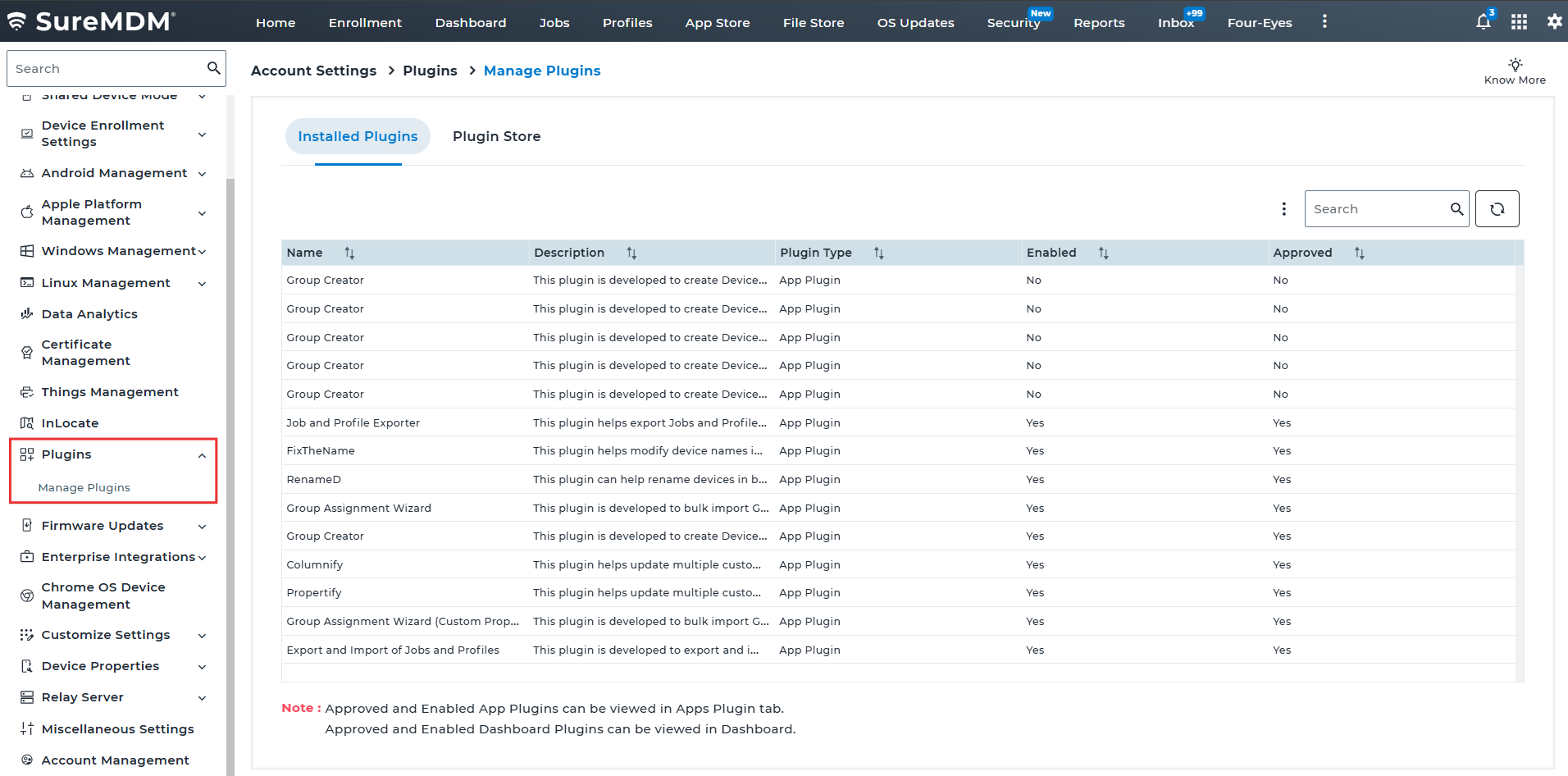
Task: Expand the Apple Platform Management section
Action: point(202,213)
